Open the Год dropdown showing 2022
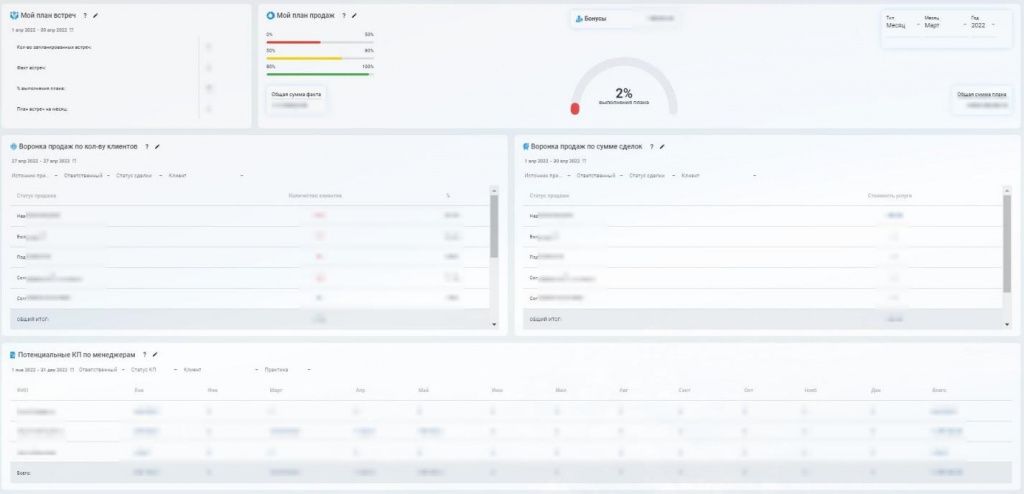The image size is (1024, 494). tap(982, 25)
